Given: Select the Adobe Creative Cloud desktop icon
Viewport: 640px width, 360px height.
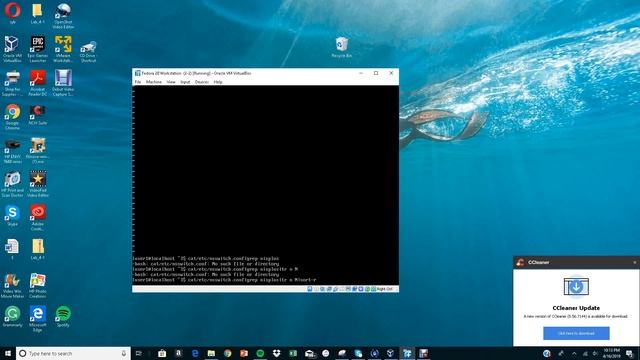Looking at the screenshot, I should pyautogui.click(x=38, y=218).
